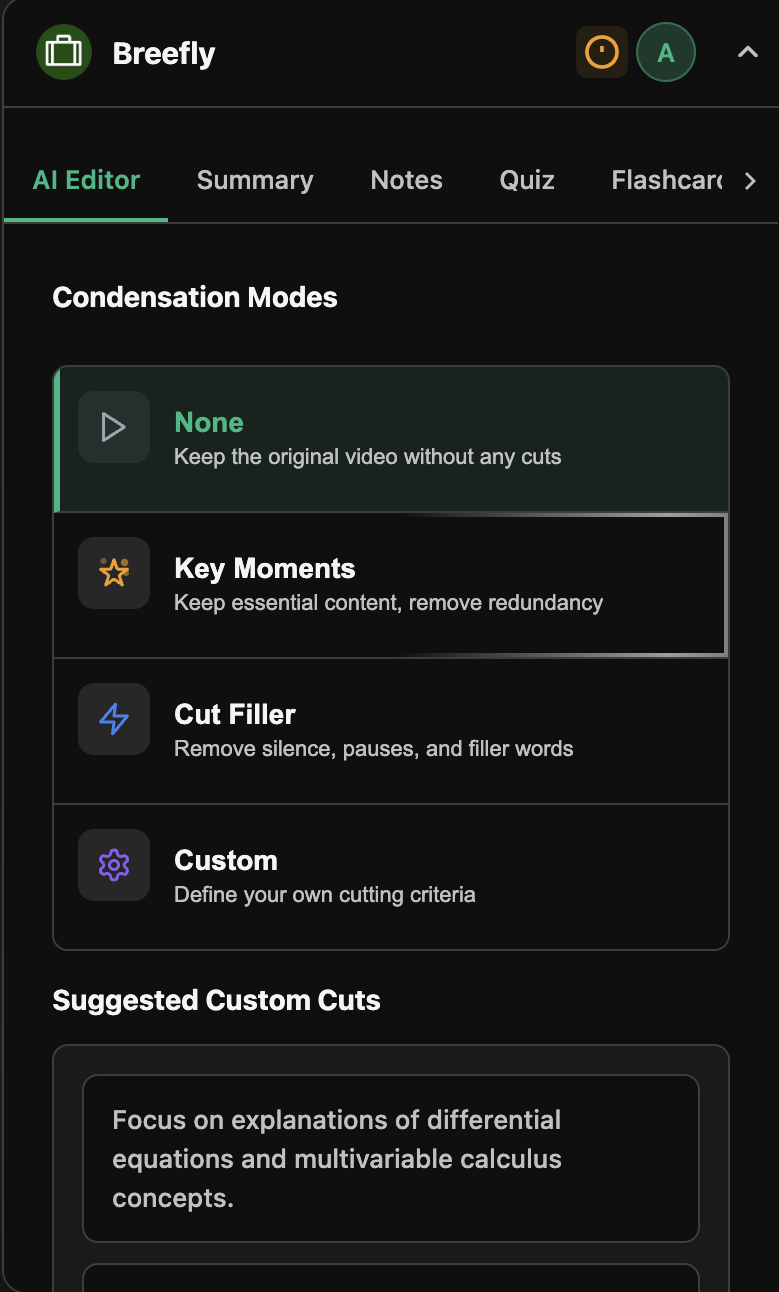Open the Notes tab
The image size is (779, 1292).
pyautogui.click(x=406, y=181)
